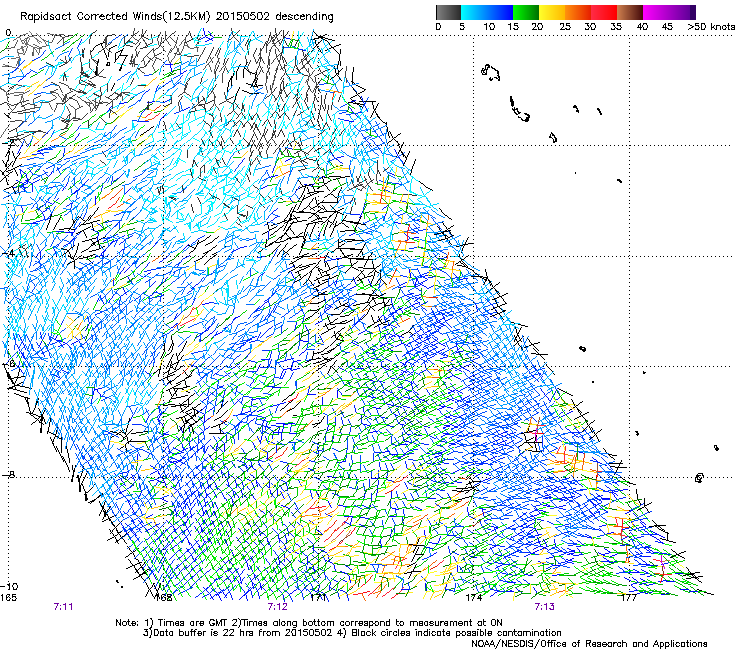Click the purple '7:11' time label
Viewport: 740px width, 650px height.
(x=63, y=607)
